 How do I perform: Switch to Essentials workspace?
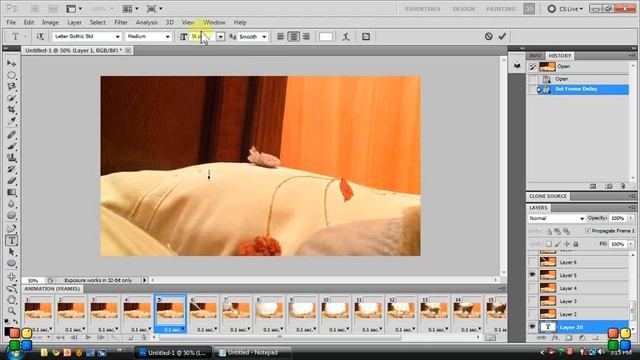[x=422, y=9]
